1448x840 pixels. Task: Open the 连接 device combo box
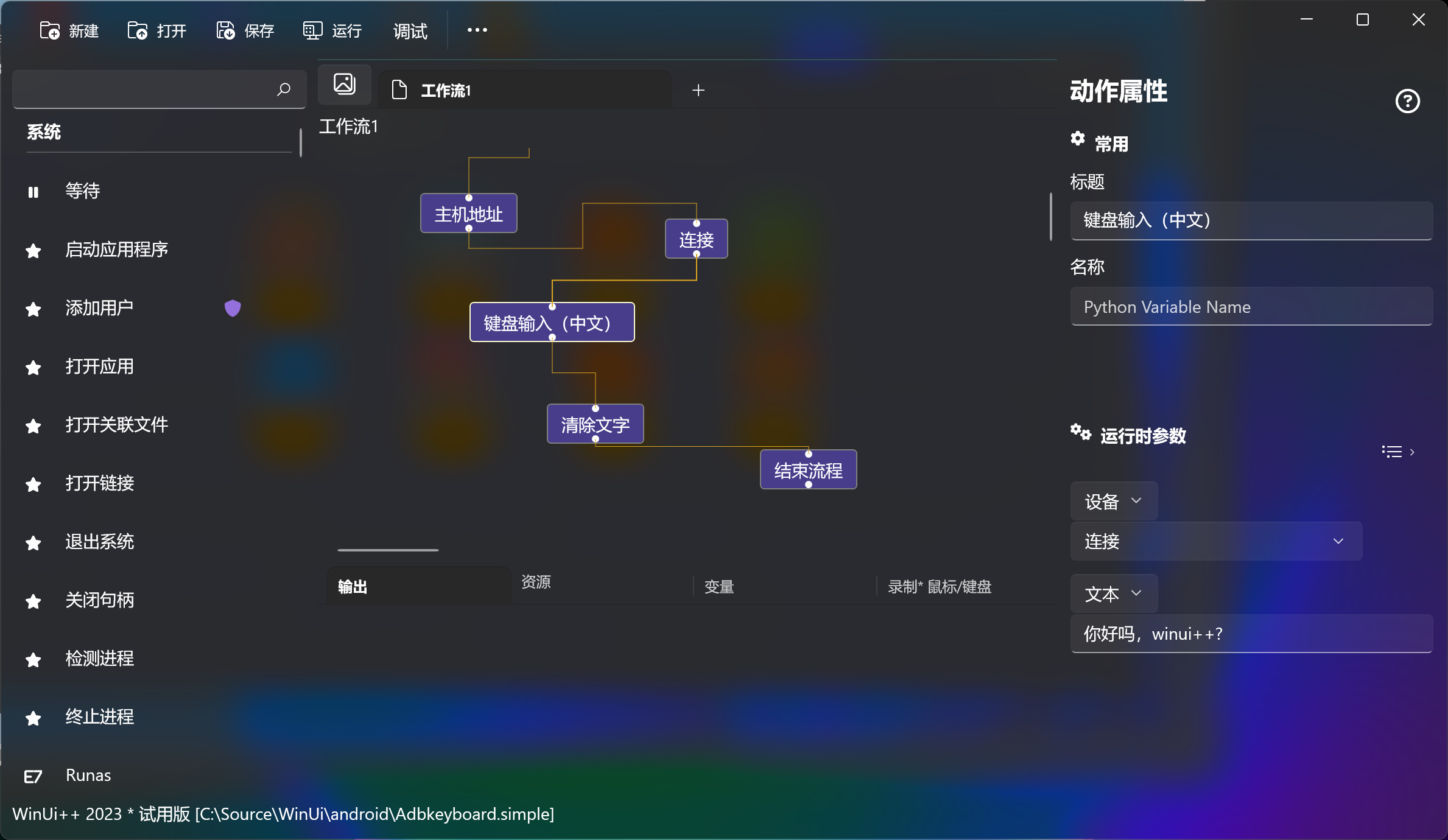click(1215, 541)
